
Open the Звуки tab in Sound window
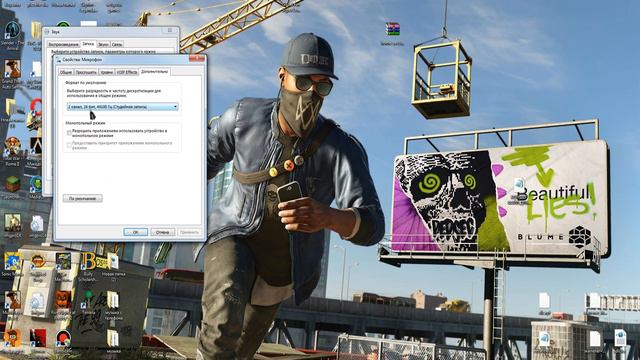103,44
